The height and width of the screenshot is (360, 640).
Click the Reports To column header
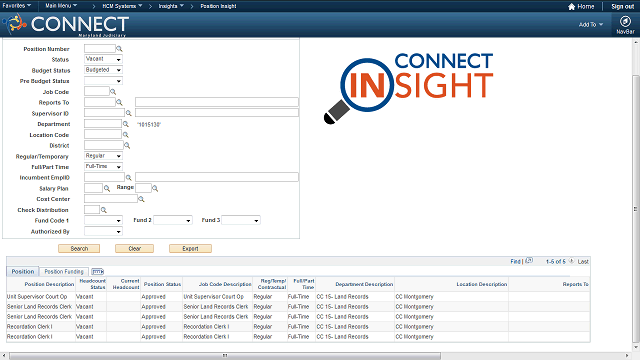(x=576, y=284)
